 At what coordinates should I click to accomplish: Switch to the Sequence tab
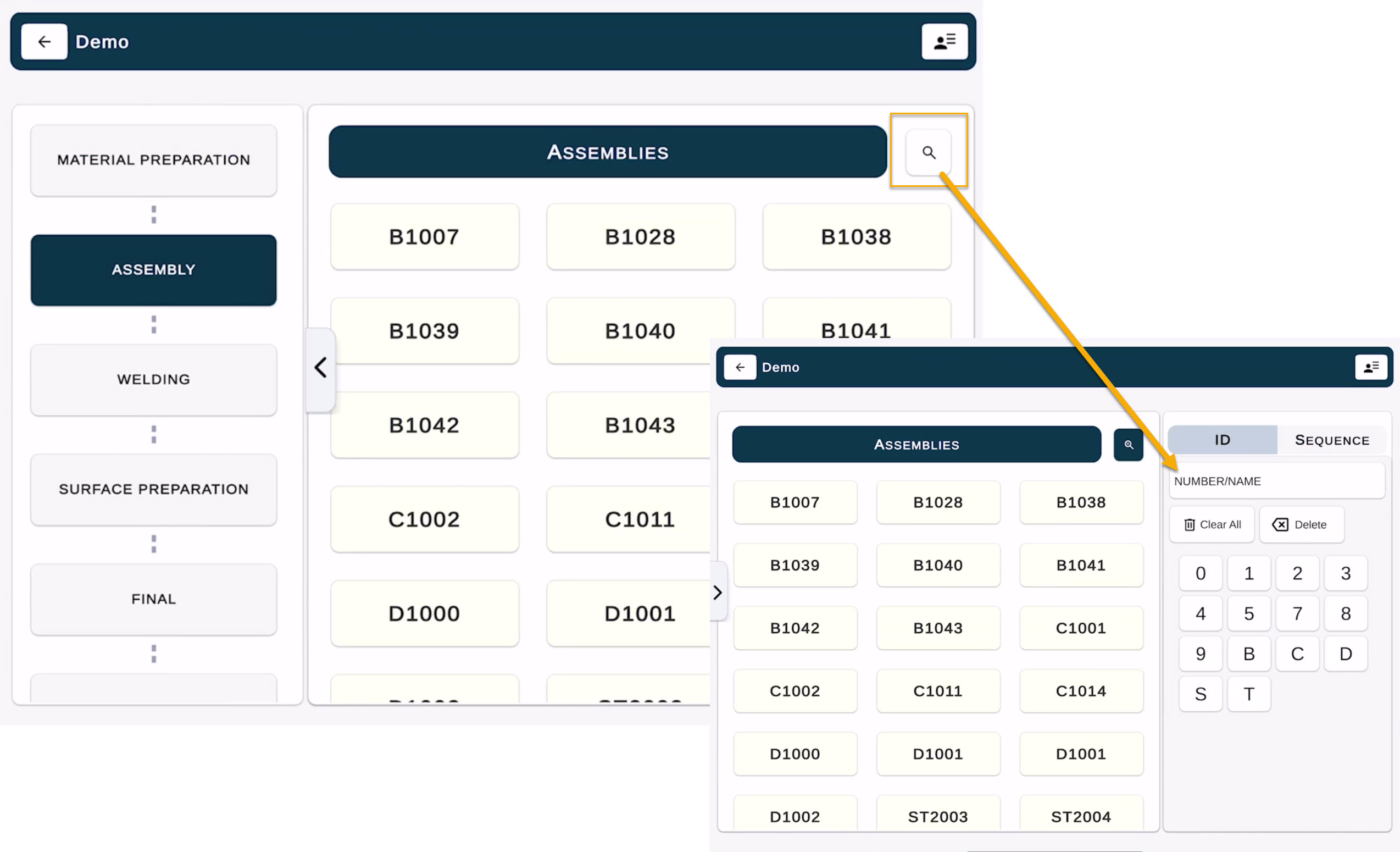click(x=1331, y=440)
